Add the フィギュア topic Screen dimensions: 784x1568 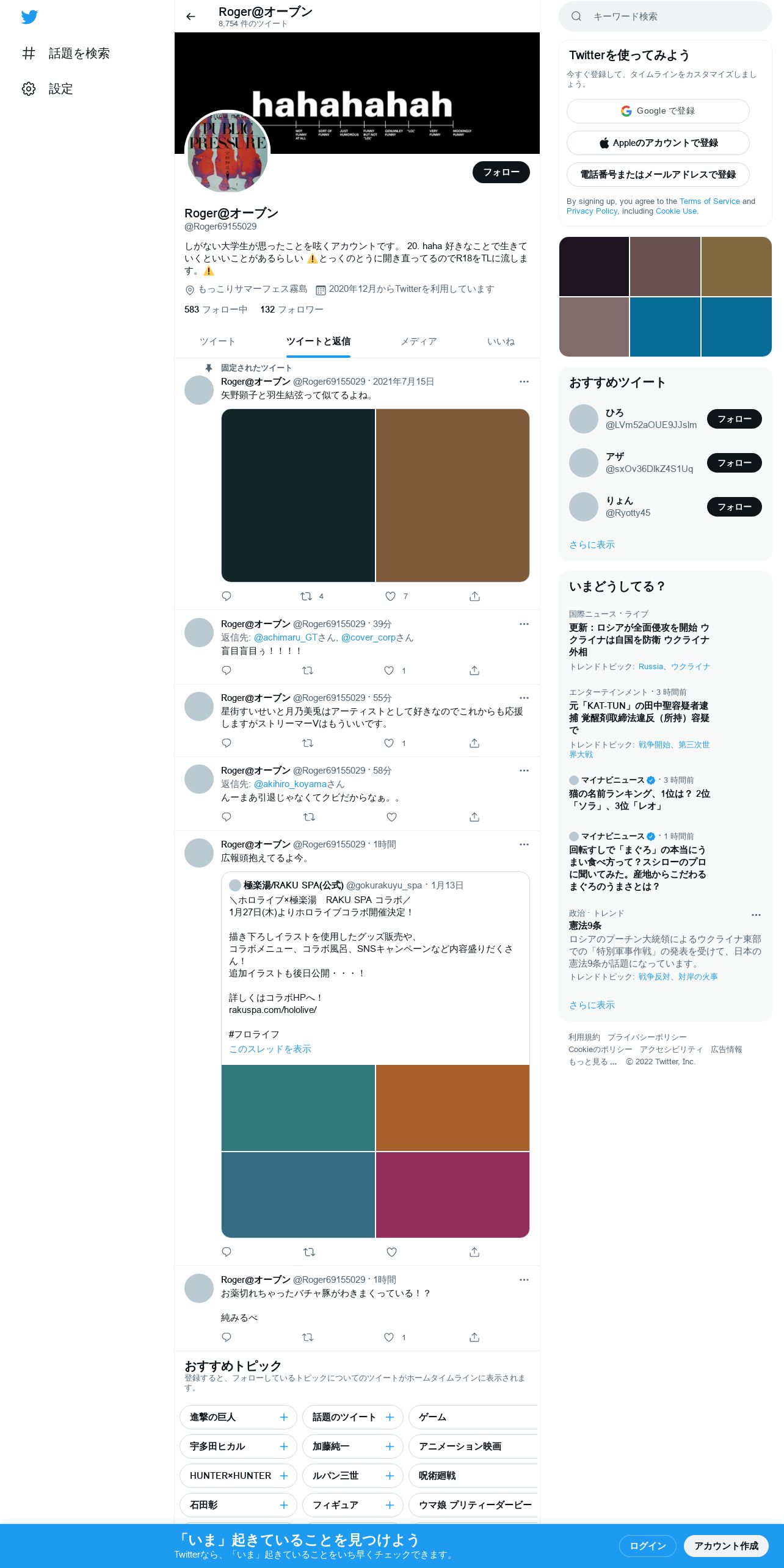tap(390, 1505)
